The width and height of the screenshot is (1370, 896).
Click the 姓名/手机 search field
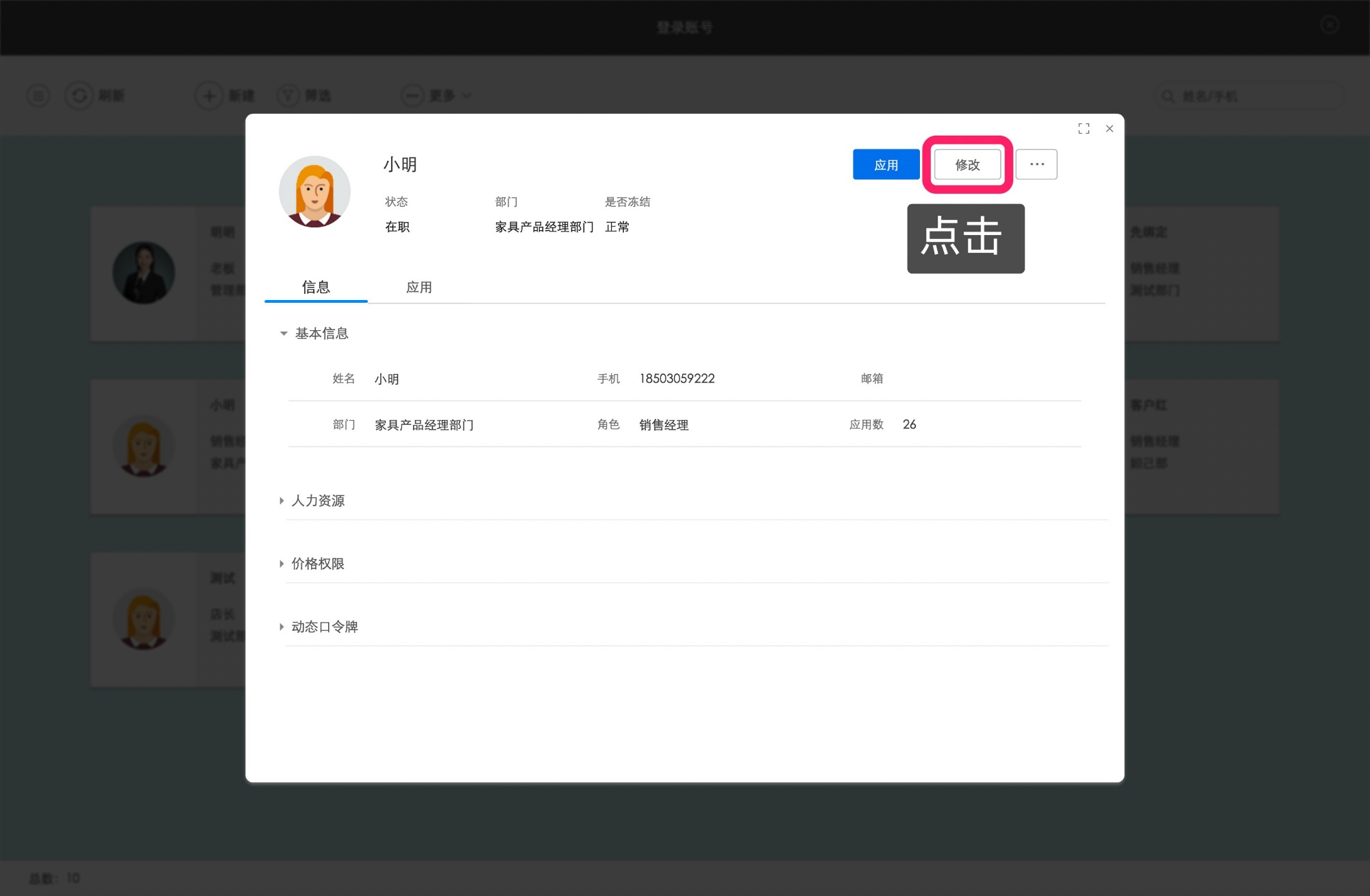coord(1249,96)
